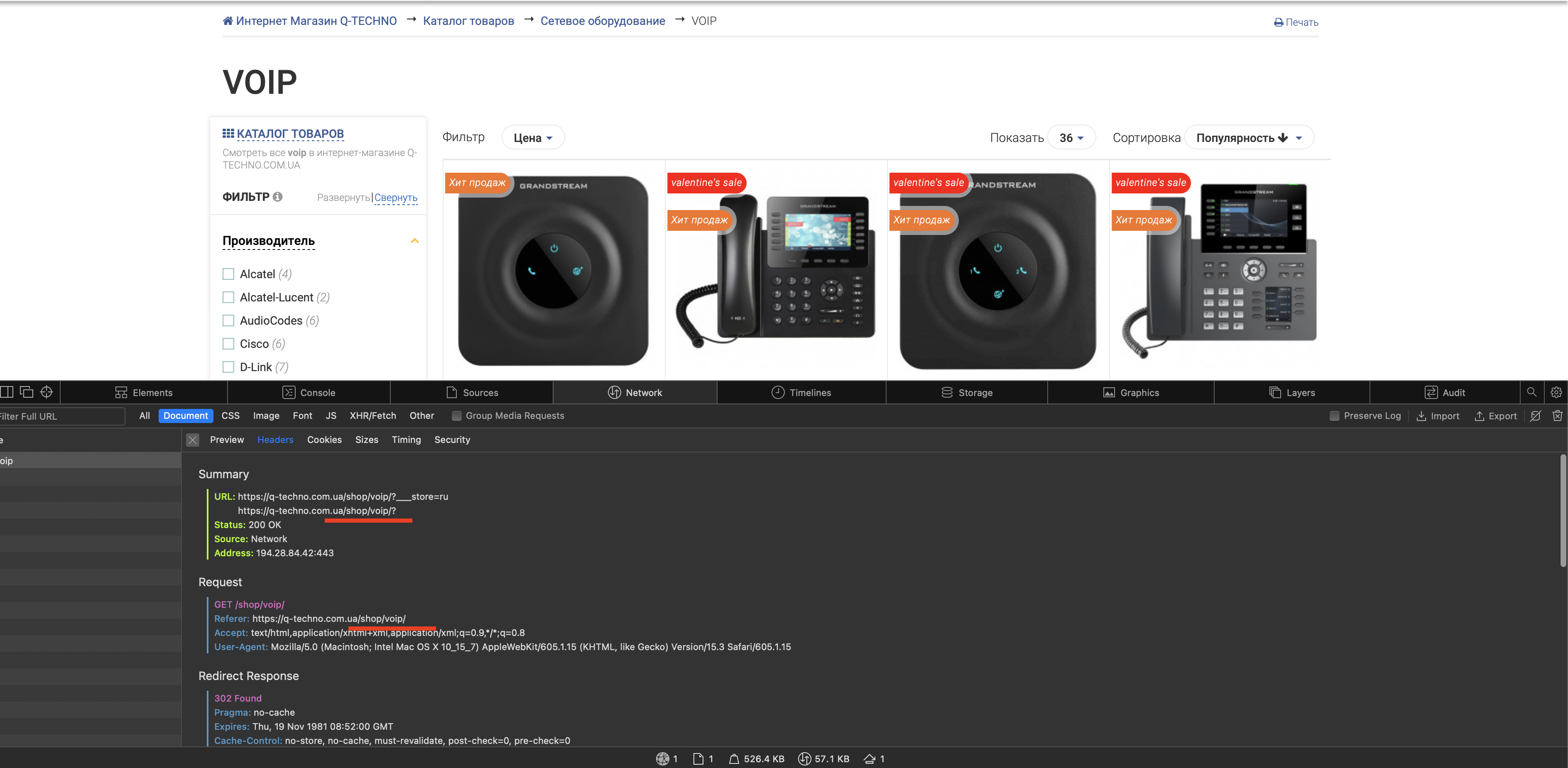The width and height of the screenshot is (1568, 768).
Task: Open the Sources tab
Action: 472,393
